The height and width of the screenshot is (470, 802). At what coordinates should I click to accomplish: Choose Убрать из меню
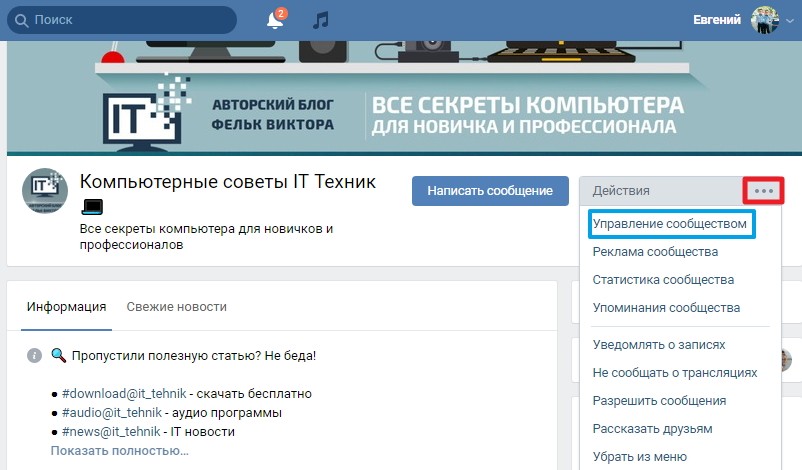click(639, 456)
